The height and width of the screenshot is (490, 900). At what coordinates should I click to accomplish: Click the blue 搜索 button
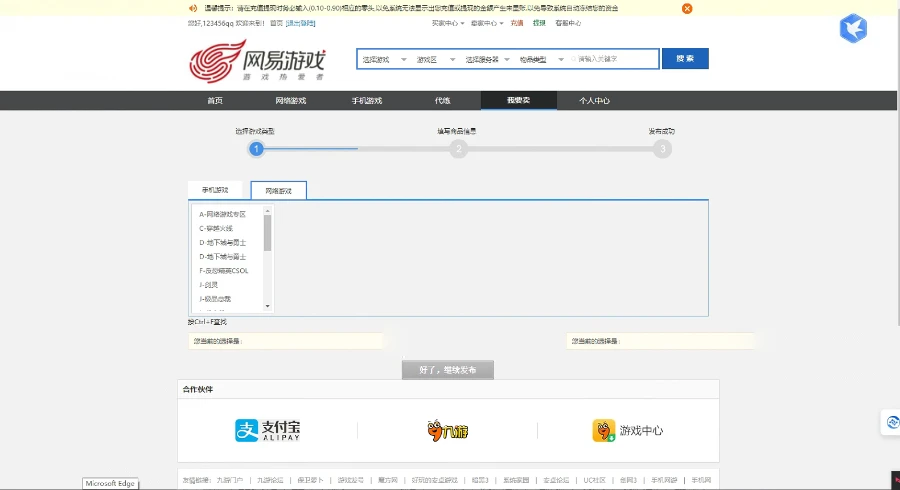685,59
